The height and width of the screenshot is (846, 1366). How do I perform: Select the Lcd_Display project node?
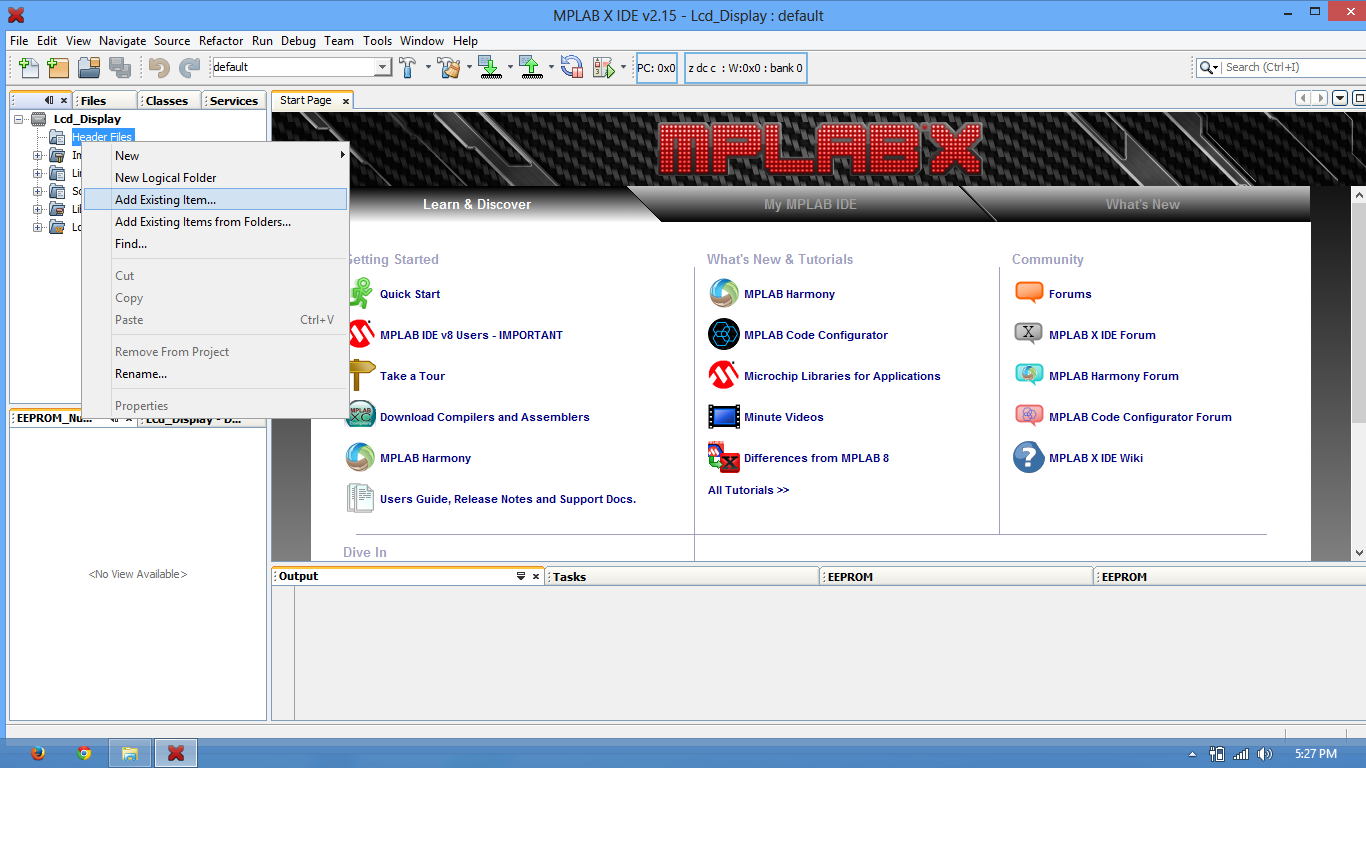click(87, 119)
